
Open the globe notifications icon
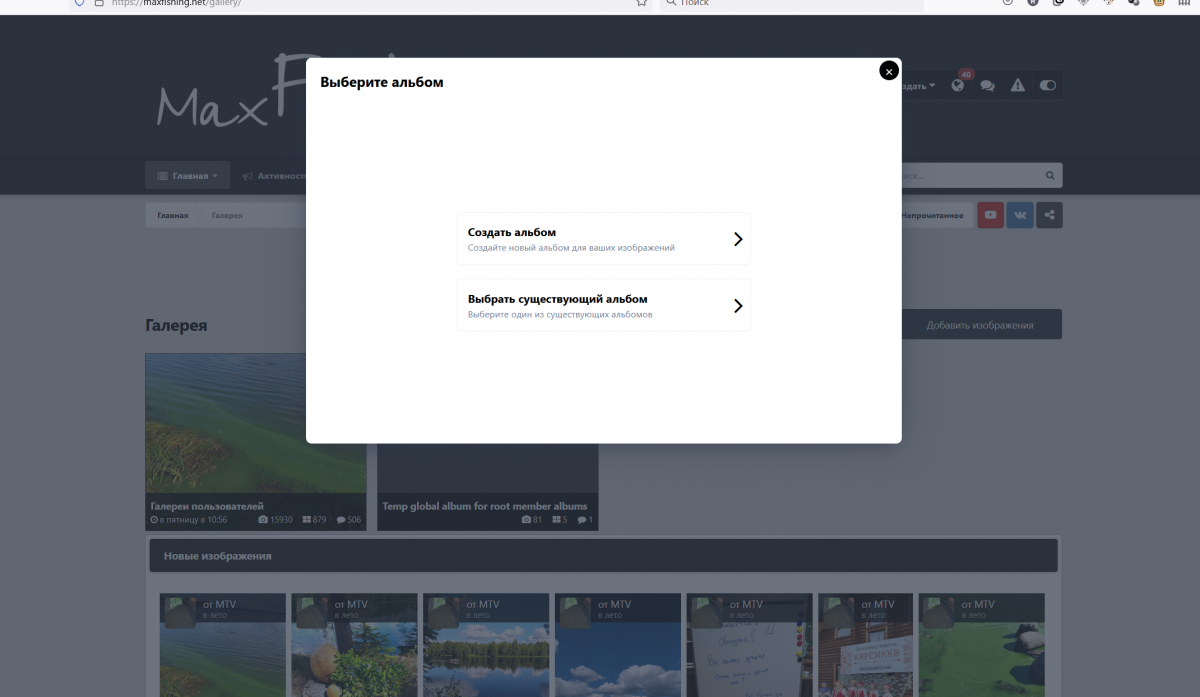tap(958, 86)
